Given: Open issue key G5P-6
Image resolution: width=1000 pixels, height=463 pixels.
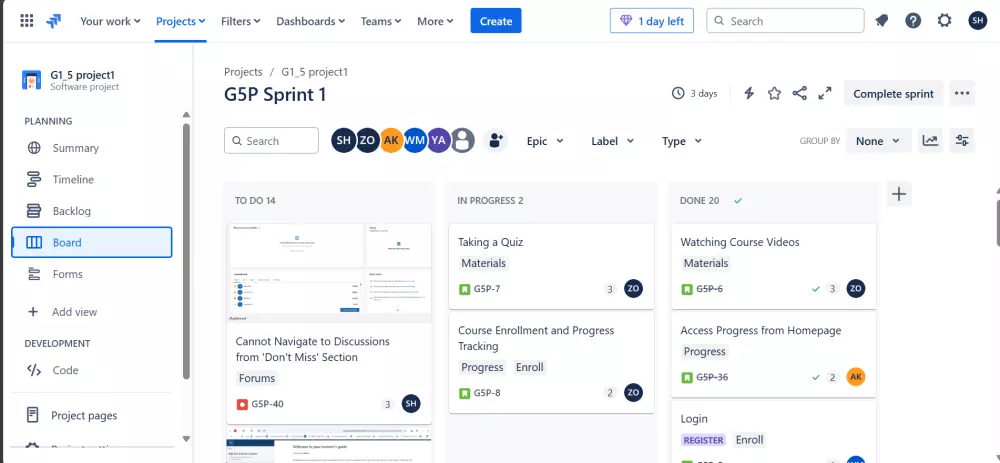Looking at the screenshot, I should click(x=709, y=289).
